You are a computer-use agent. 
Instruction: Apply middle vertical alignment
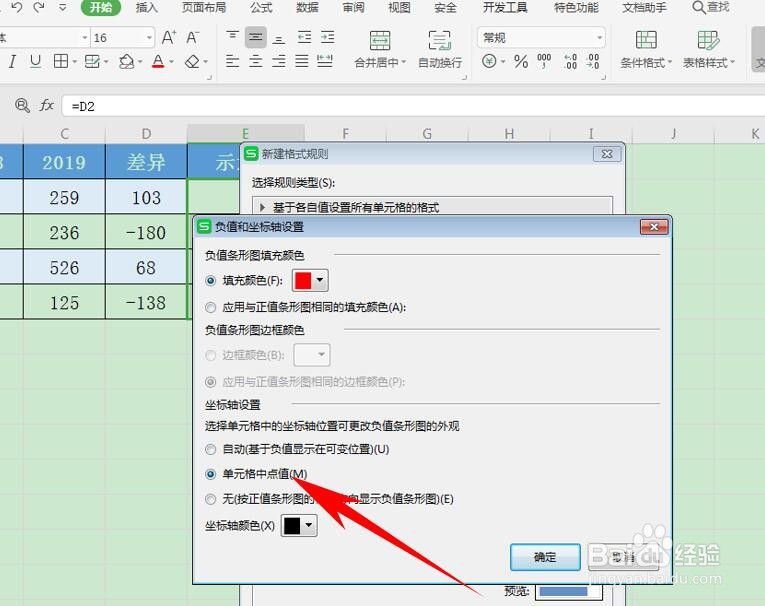pos(256,37)
